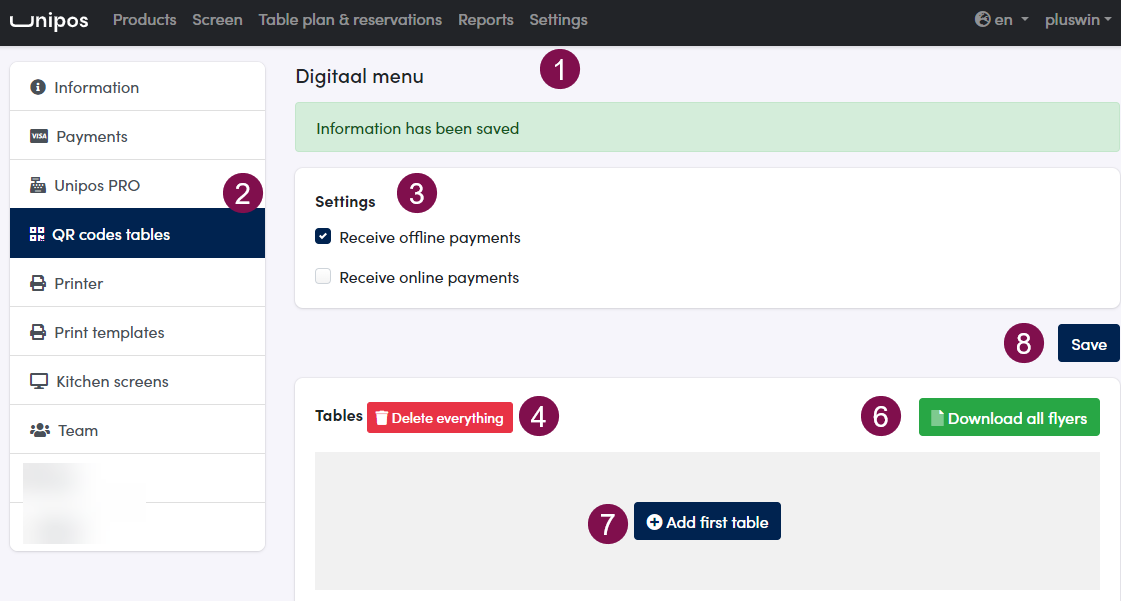Open Kitchen screens section
This screenshot has height=601, width=1121.
point(137,381)
